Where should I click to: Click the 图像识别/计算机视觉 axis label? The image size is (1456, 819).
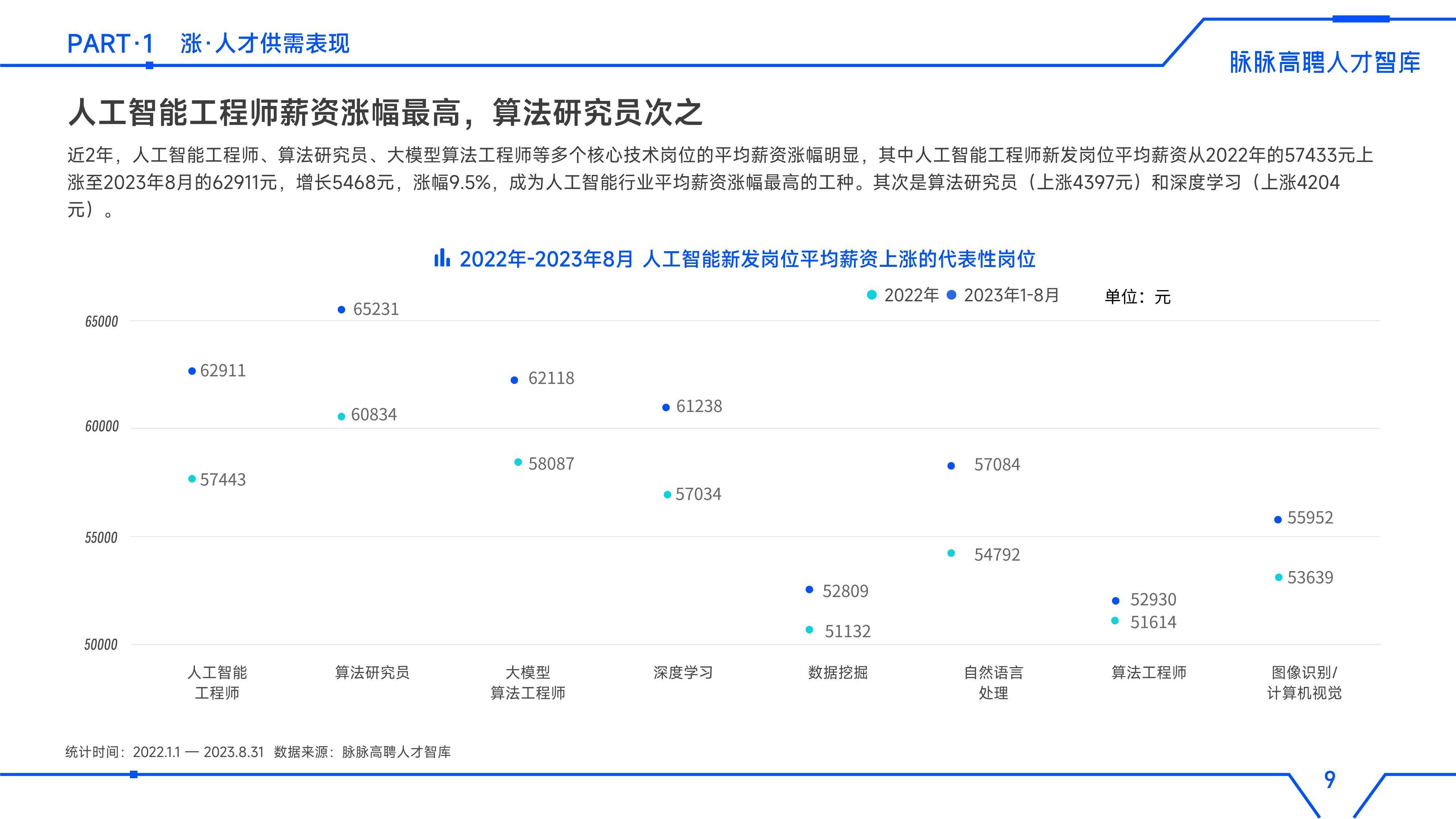[1304, 683]
